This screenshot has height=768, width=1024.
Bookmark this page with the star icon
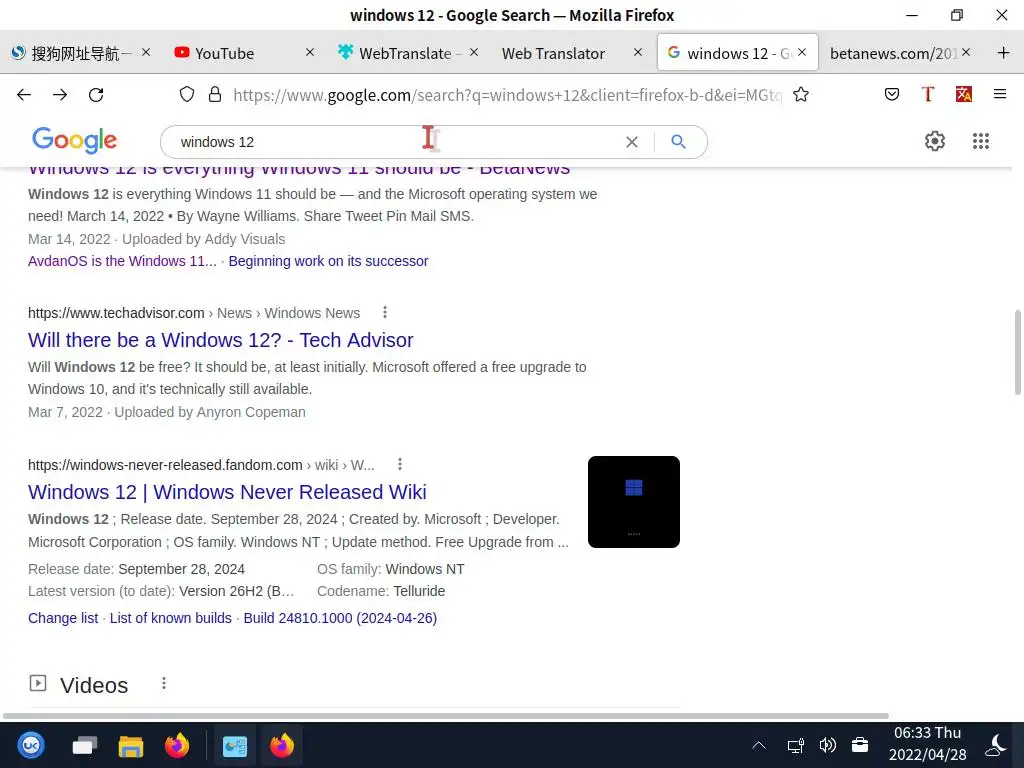point(801,95)
